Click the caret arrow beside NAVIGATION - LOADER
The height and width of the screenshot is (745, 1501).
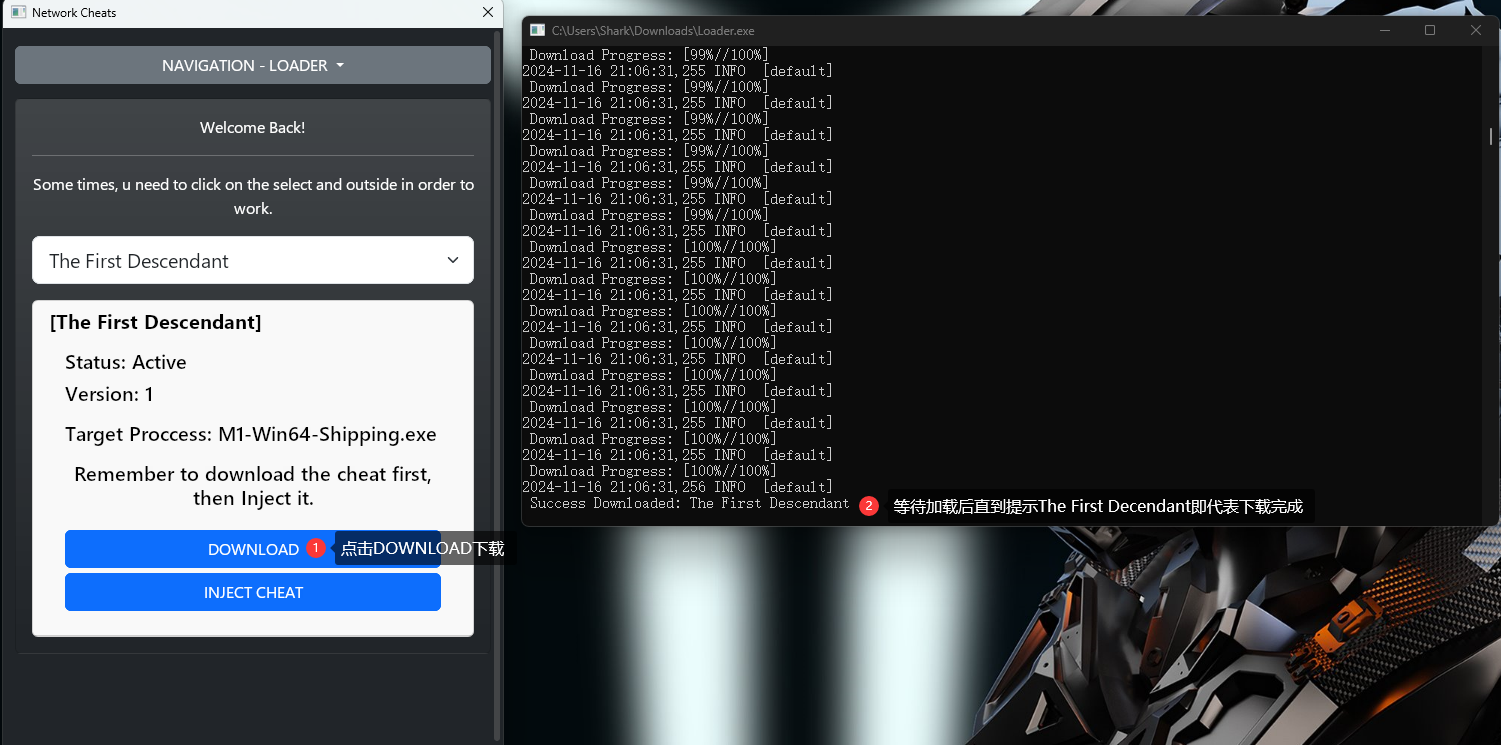pyautogui.click(x=340, y=66)
